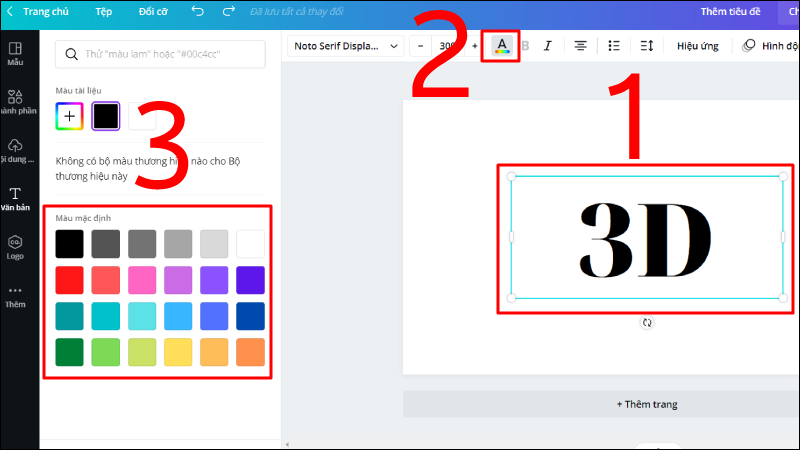Pick the orange default swatch

click(x=250, y=352)
